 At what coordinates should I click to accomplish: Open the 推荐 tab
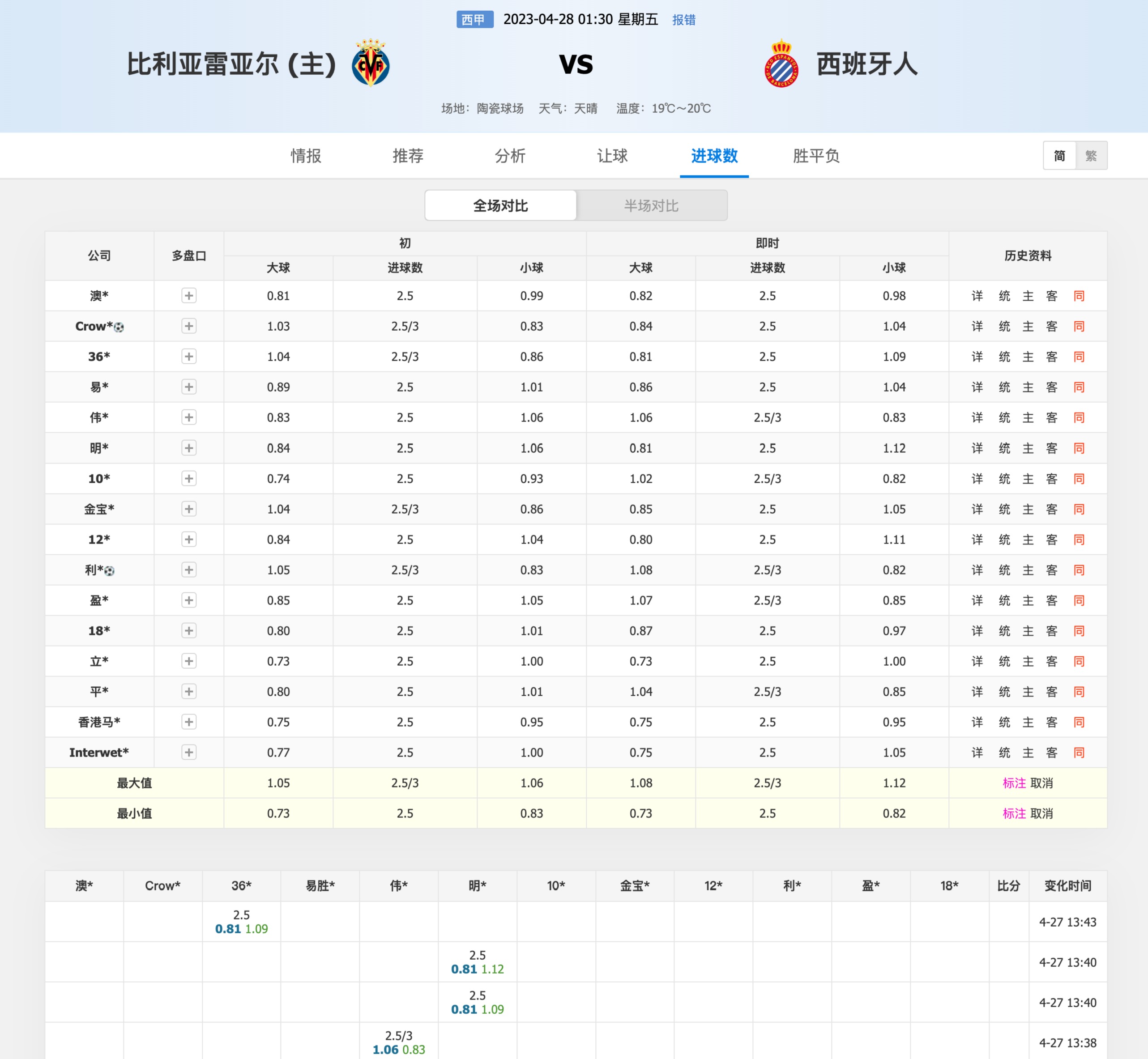pos(407,156)
